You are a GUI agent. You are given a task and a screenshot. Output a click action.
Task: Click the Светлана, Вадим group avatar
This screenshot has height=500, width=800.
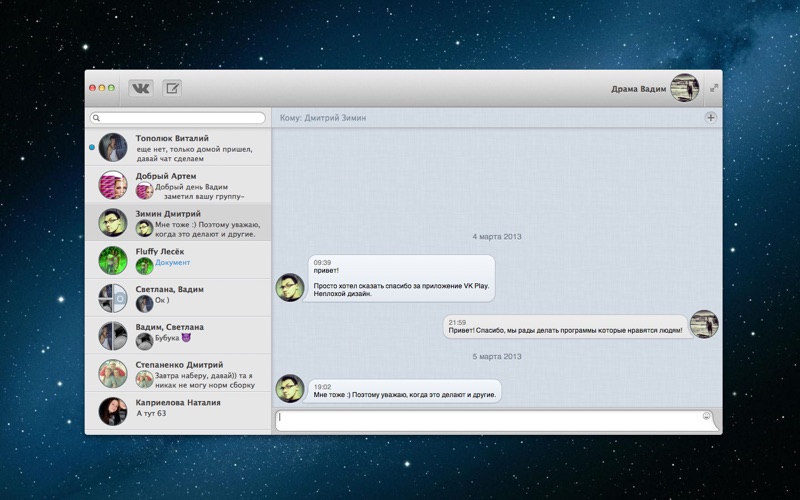click(113, 298)
